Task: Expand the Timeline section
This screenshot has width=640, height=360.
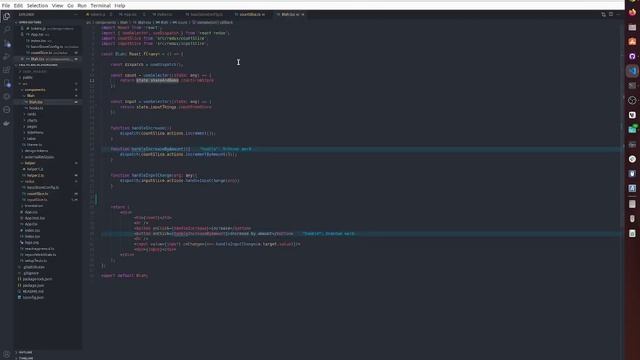Action: coord(26,358)
